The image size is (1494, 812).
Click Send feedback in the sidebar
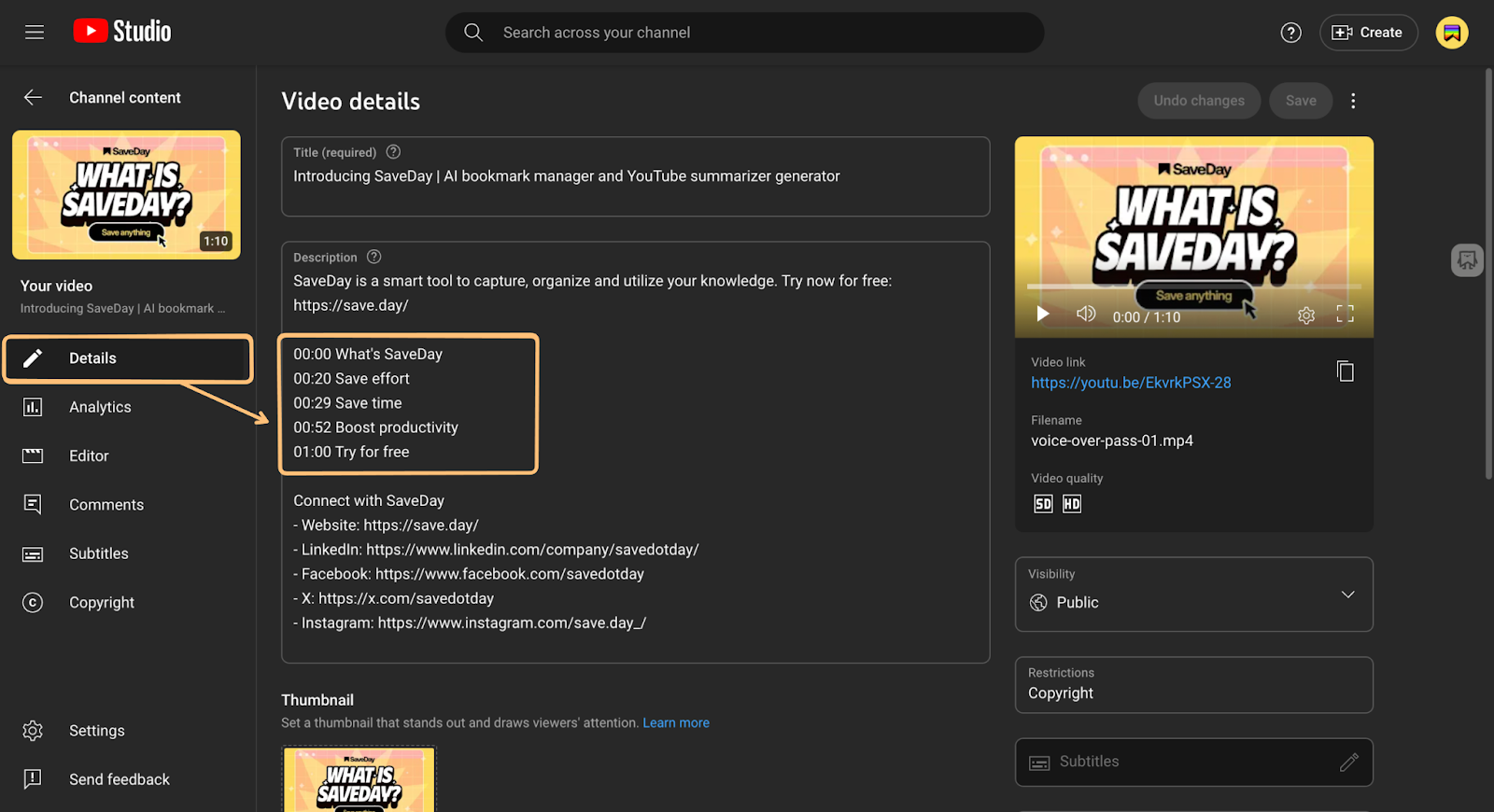coord(120,779)
